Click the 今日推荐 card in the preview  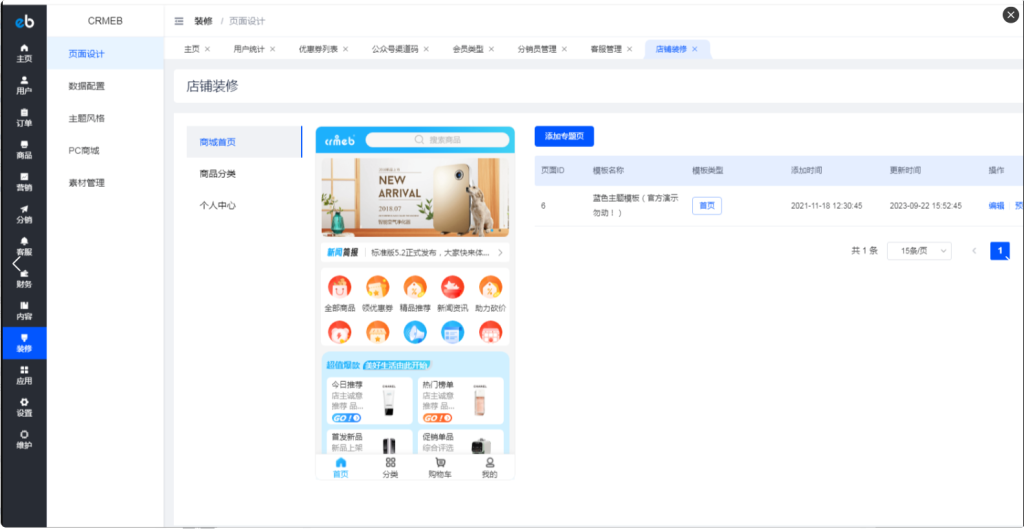tap(370, 401)
